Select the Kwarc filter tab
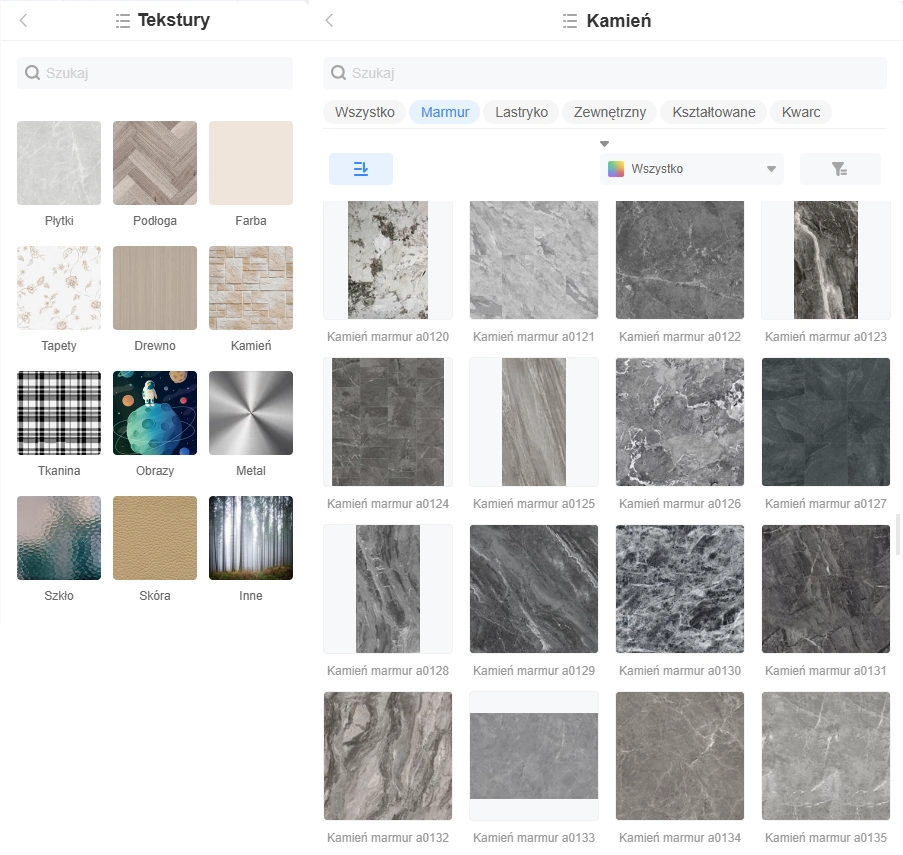This screenshot has height=855, width=903. click(x=801, y=112)
